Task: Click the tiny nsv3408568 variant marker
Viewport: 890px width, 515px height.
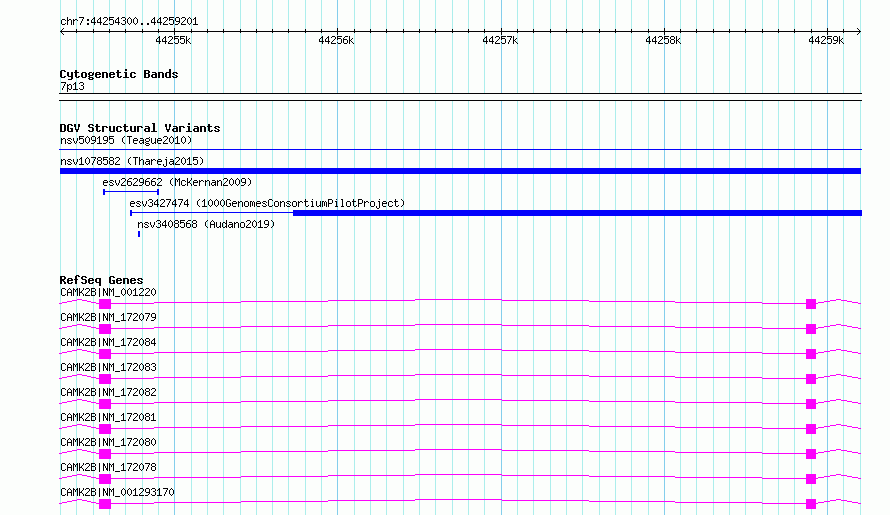Action: point(139,234)
